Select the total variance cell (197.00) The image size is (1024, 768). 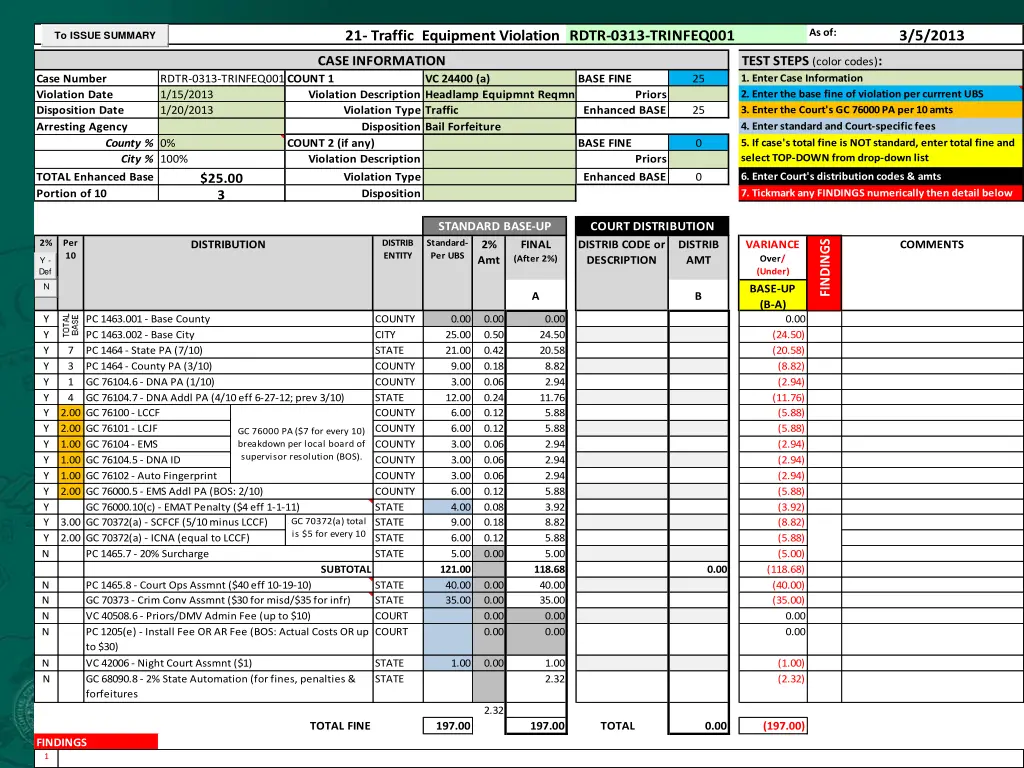coord(773,726)
